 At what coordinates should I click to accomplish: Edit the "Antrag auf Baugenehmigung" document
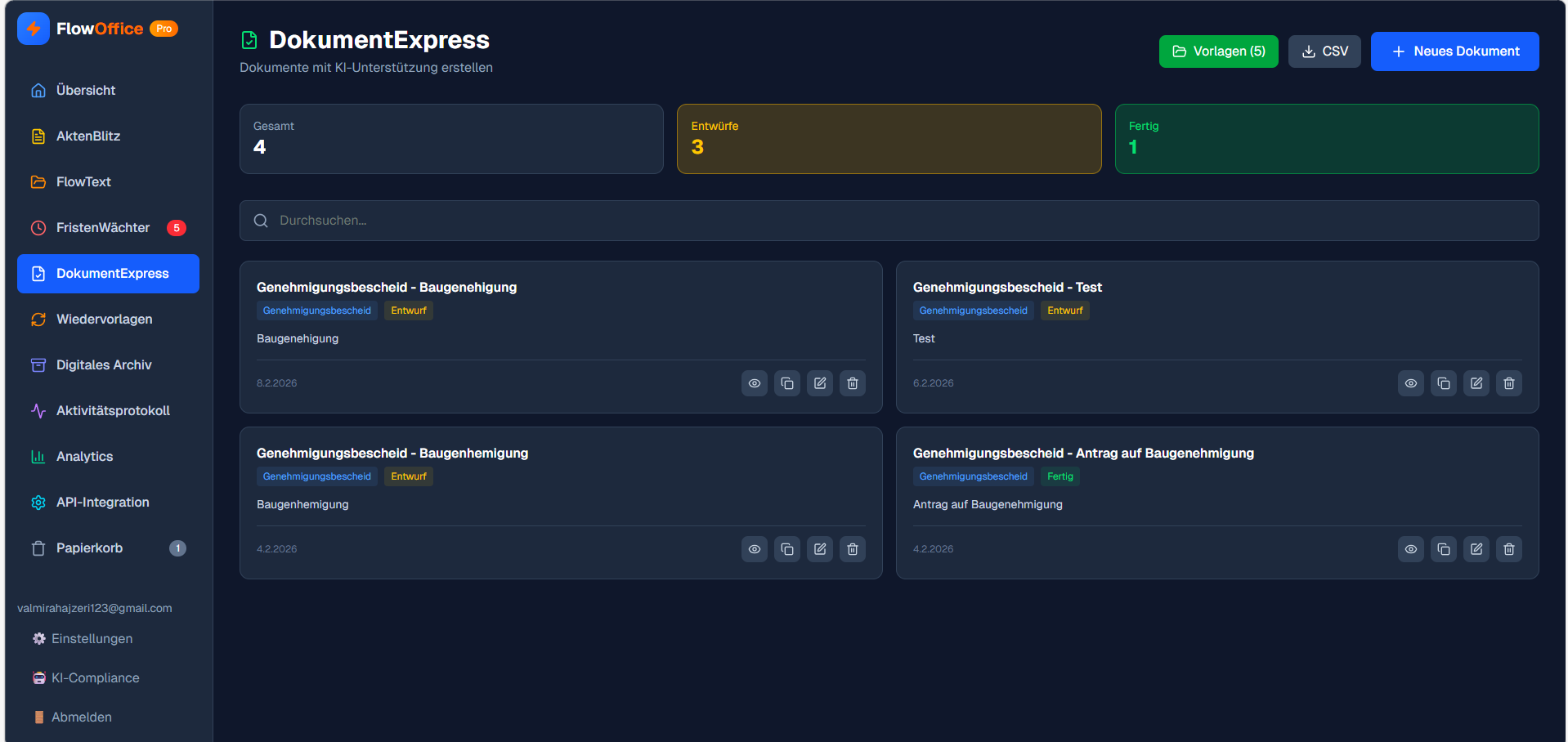1476,548
